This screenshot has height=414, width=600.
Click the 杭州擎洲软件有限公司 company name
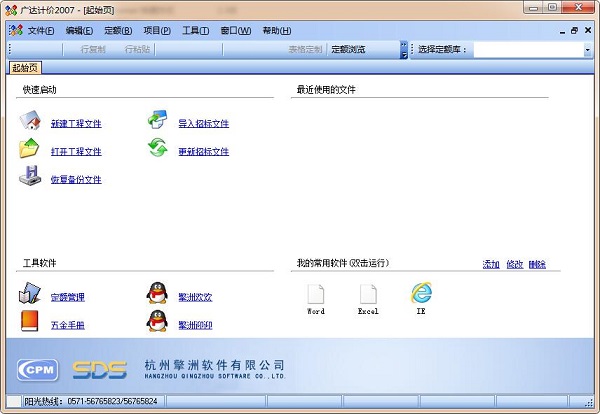(215, 365)
